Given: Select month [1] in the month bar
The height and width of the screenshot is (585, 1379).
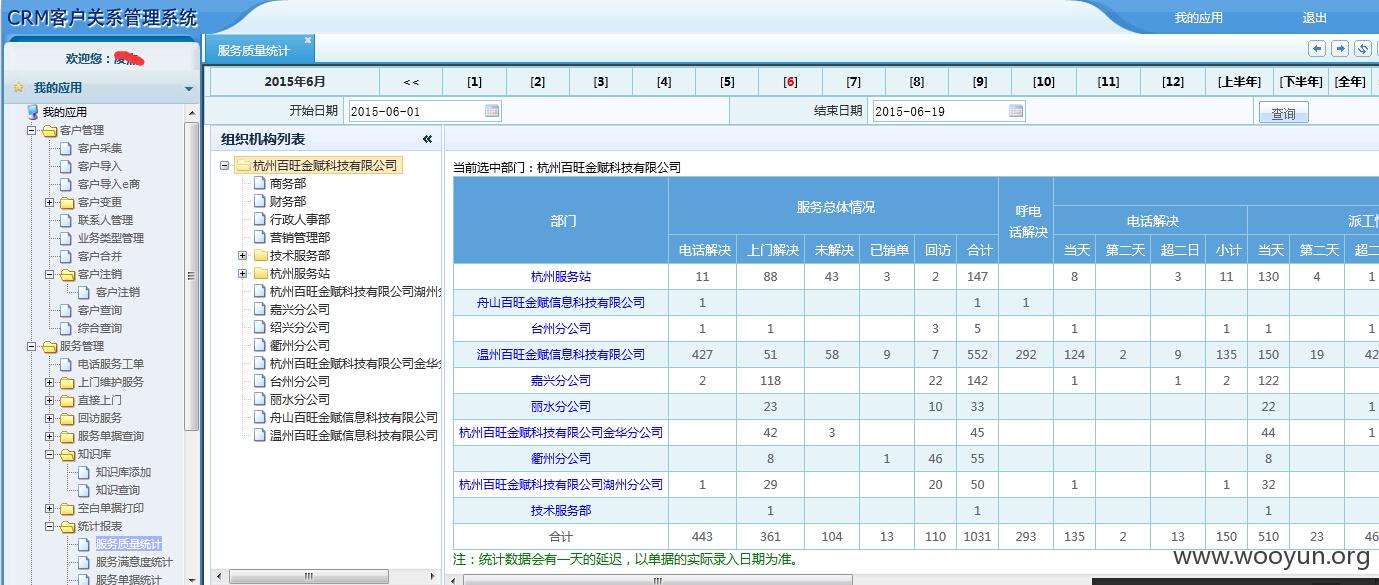Looking at the screenshot, I should pos(474,82).
